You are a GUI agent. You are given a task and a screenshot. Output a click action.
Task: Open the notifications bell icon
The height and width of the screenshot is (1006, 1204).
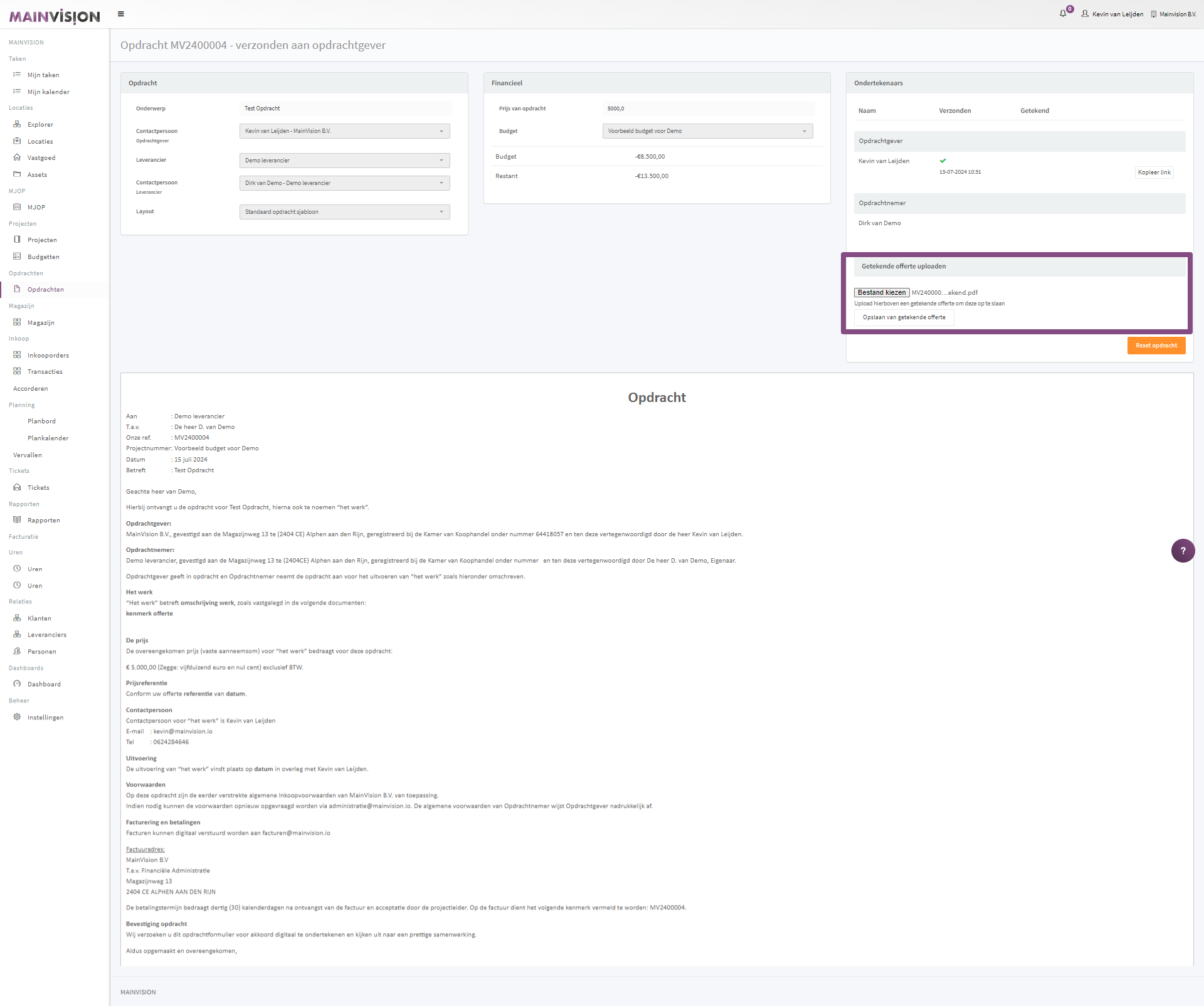pos(1063,13)
